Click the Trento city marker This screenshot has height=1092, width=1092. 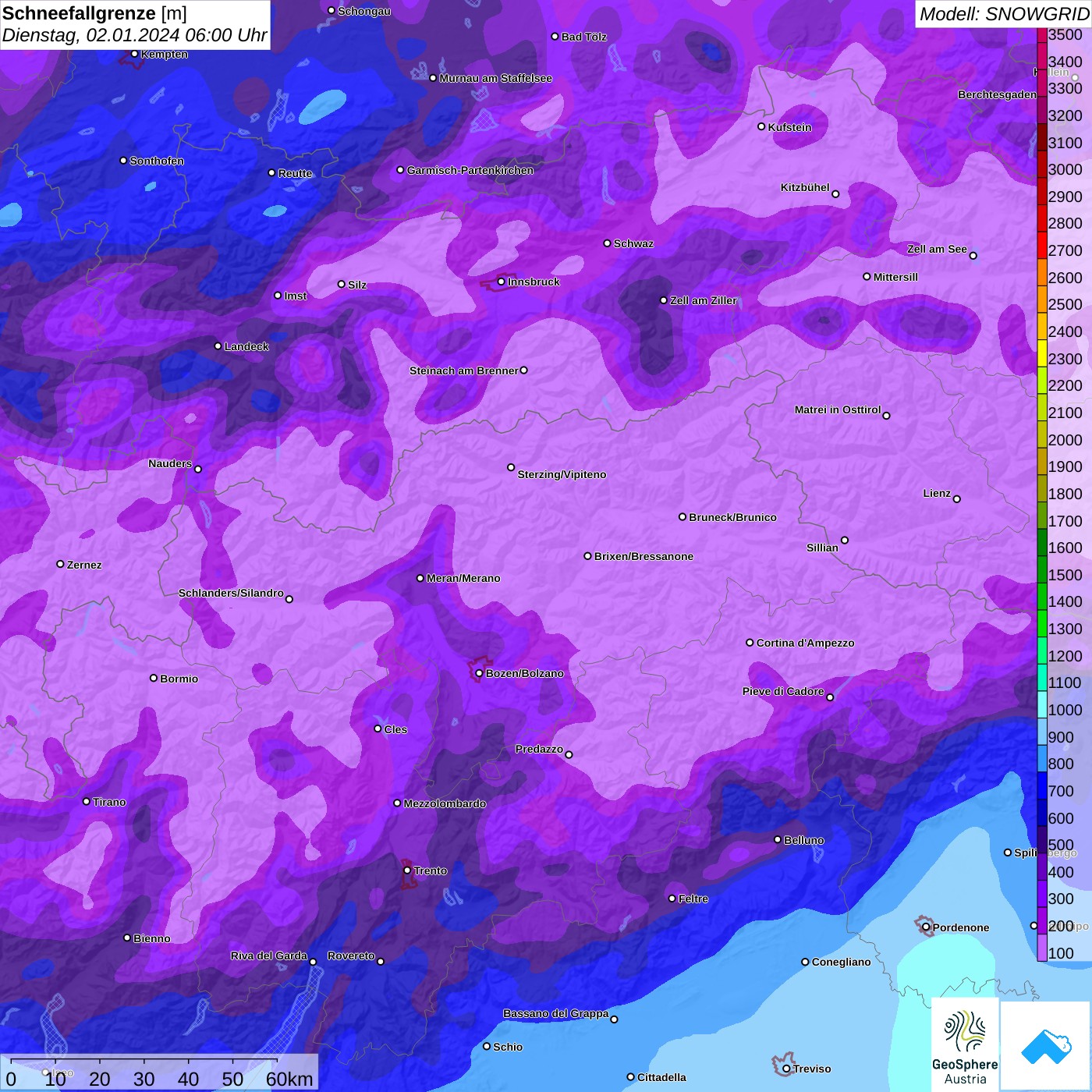coord(407,870)
